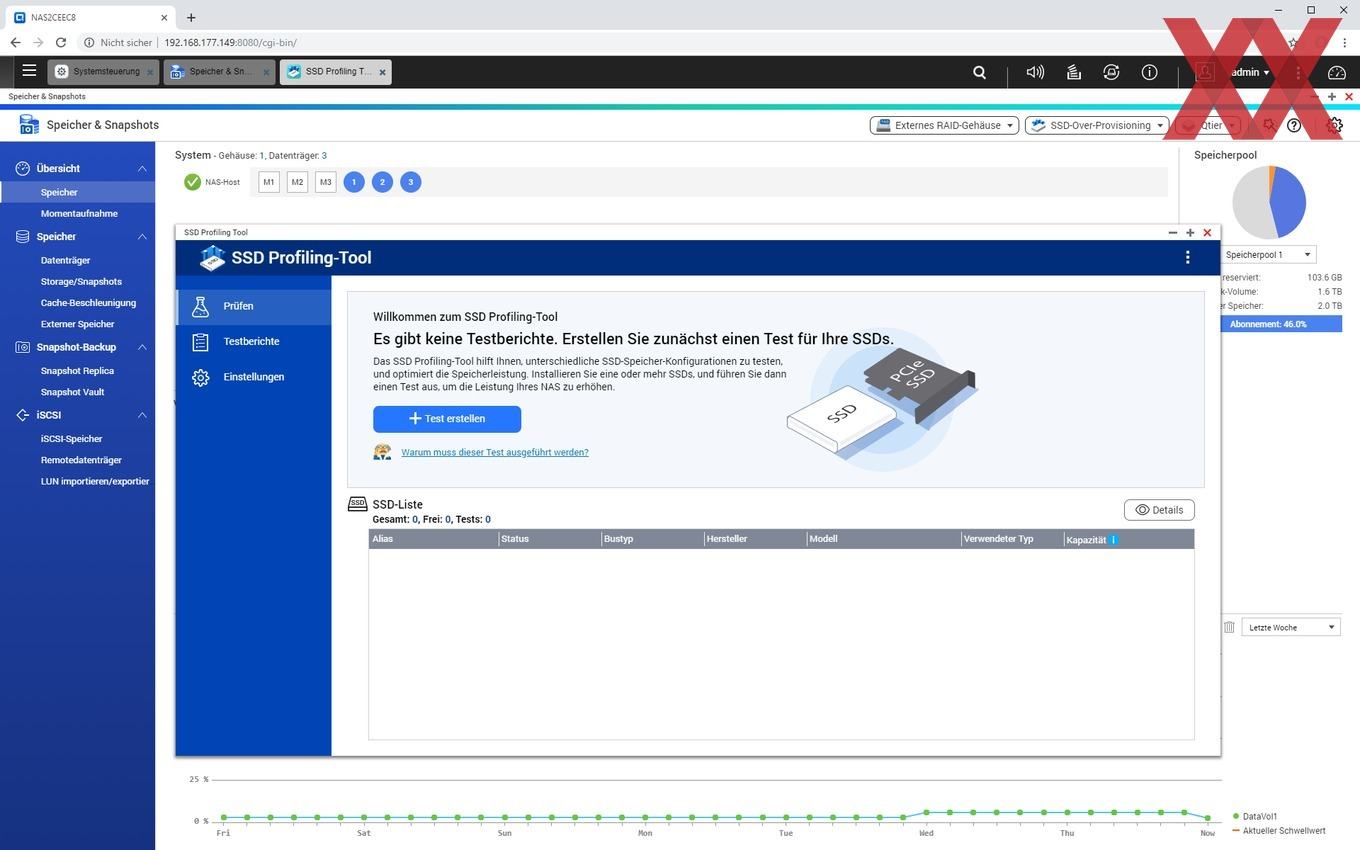The width and height of the screenshot is (1360, 850).
Task: Sort SSD list by Bustyp column
Action: 652,539
